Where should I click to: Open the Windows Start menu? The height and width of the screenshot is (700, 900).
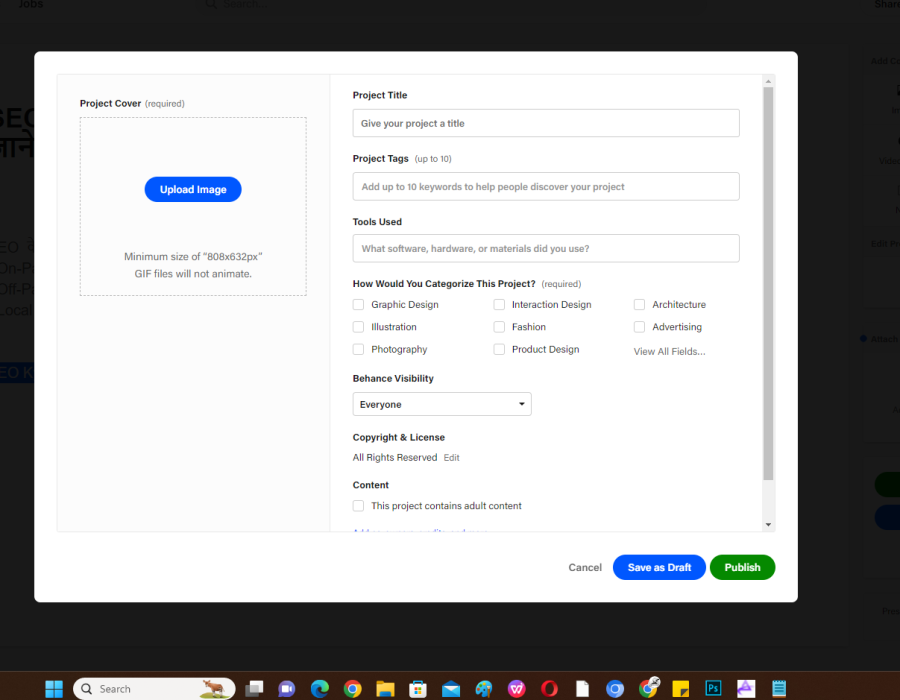54,688
